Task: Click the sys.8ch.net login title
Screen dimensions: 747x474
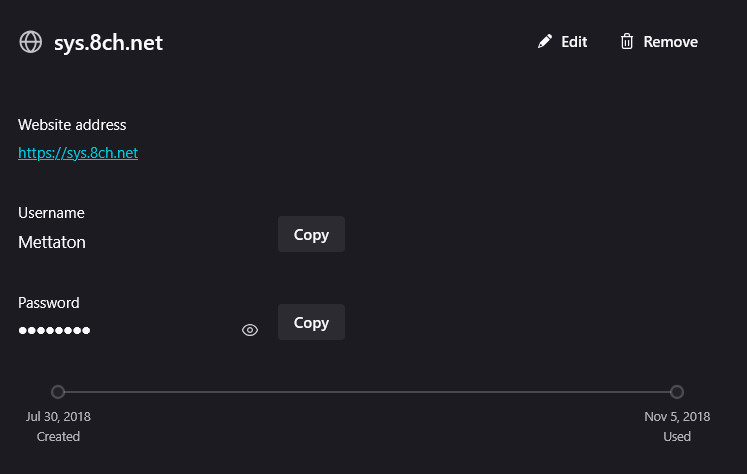Action: pos(108,43)
